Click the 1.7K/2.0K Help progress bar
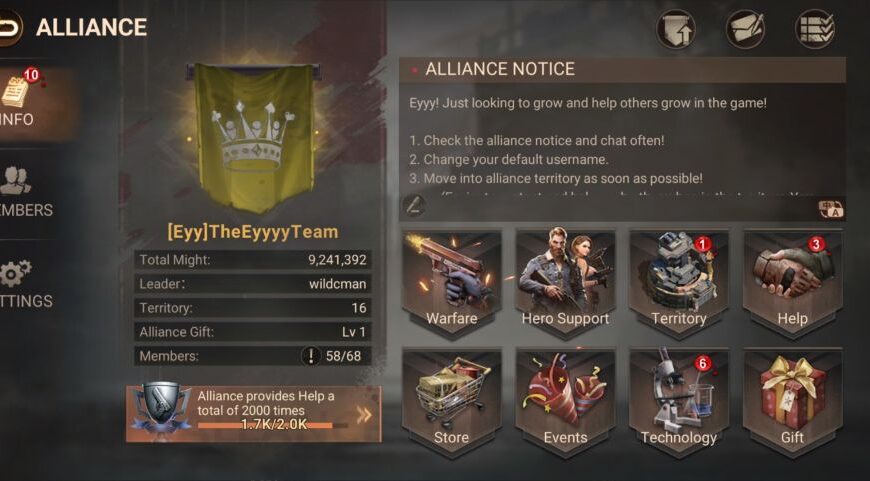The image size is (870, 481). [x=273, y=426]
